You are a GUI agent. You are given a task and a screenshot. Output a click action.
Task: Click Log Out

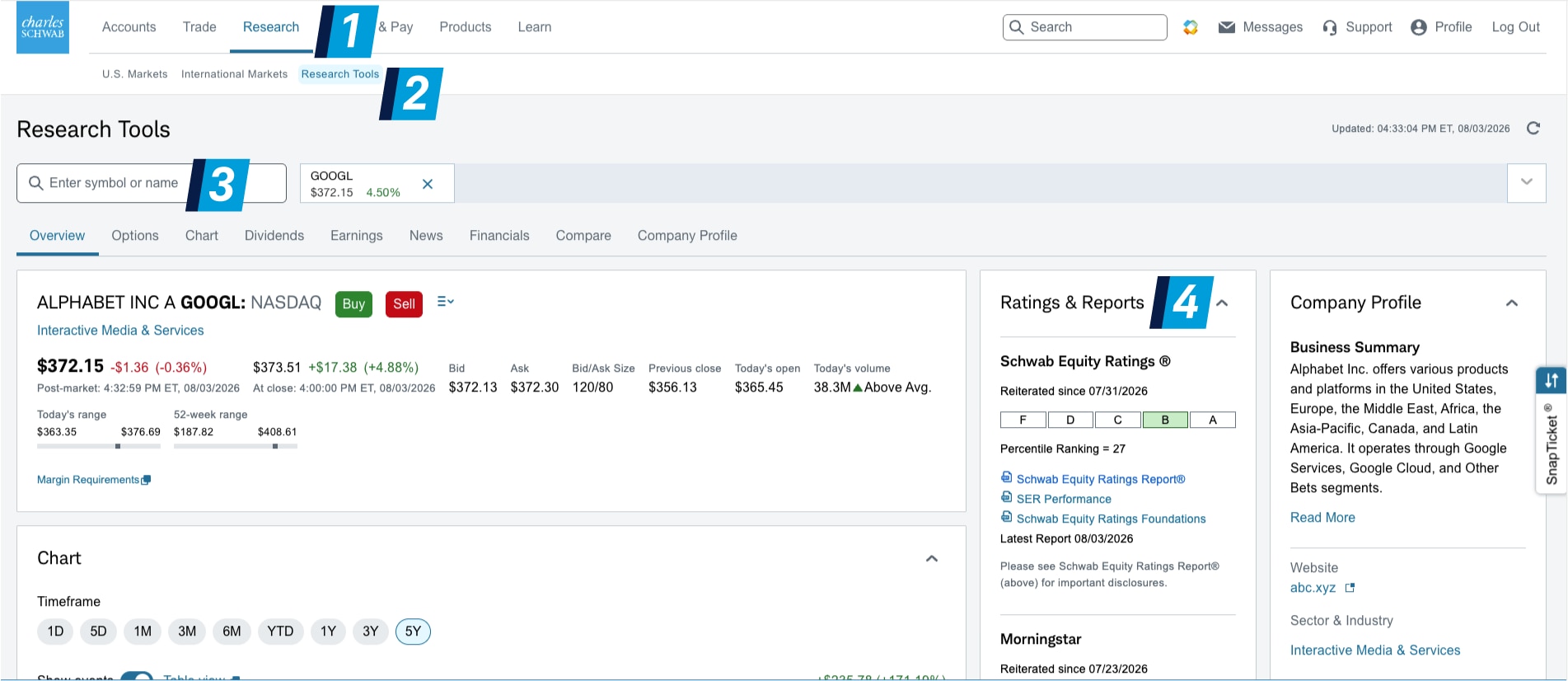pos(1516,27)
